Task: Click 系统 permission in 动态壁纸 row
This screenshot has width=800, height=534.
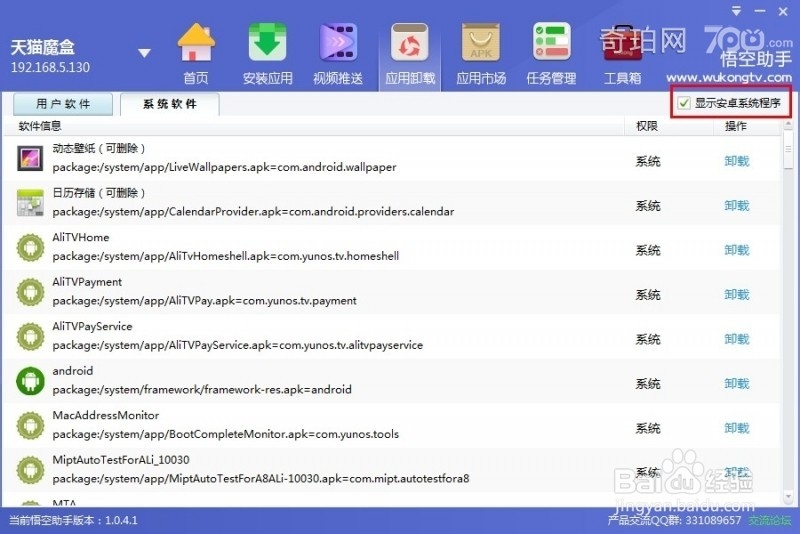Action: point(648,161)
